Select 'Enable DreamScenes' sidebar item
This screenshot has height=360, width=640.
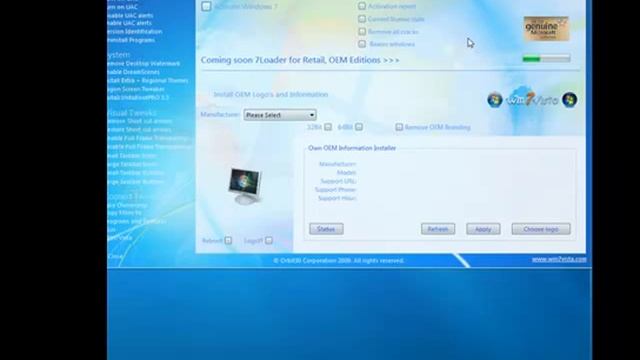[x=133, y=72]
